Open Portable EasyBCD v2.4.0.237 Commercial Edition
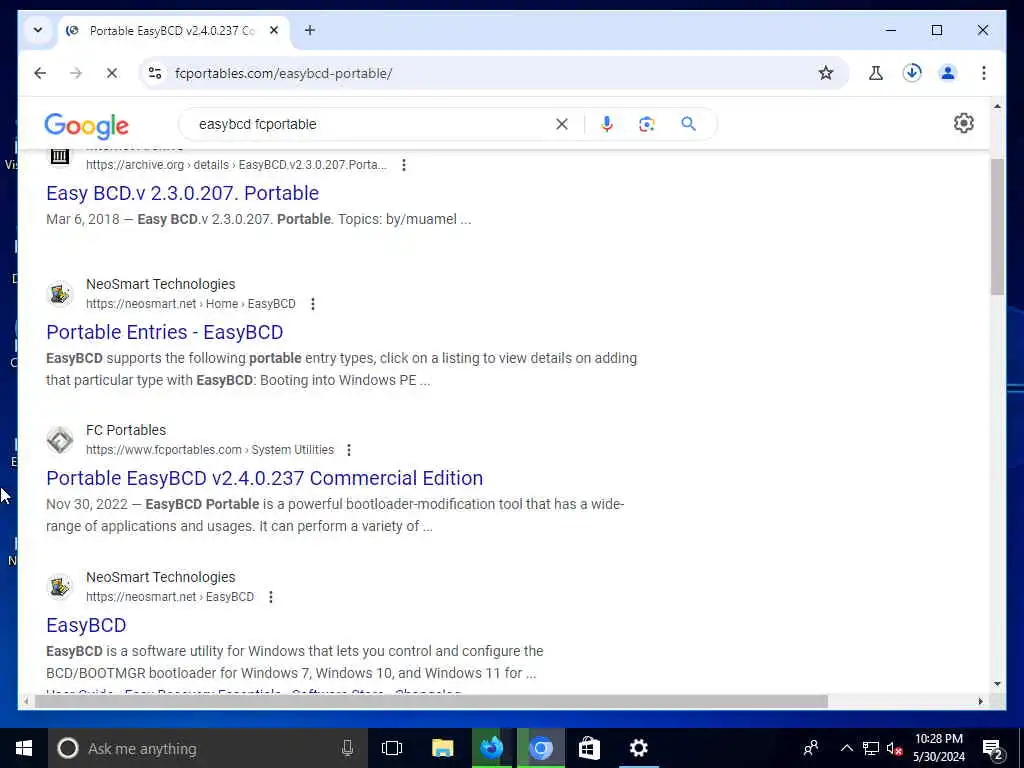 click(x=264, y=478)
